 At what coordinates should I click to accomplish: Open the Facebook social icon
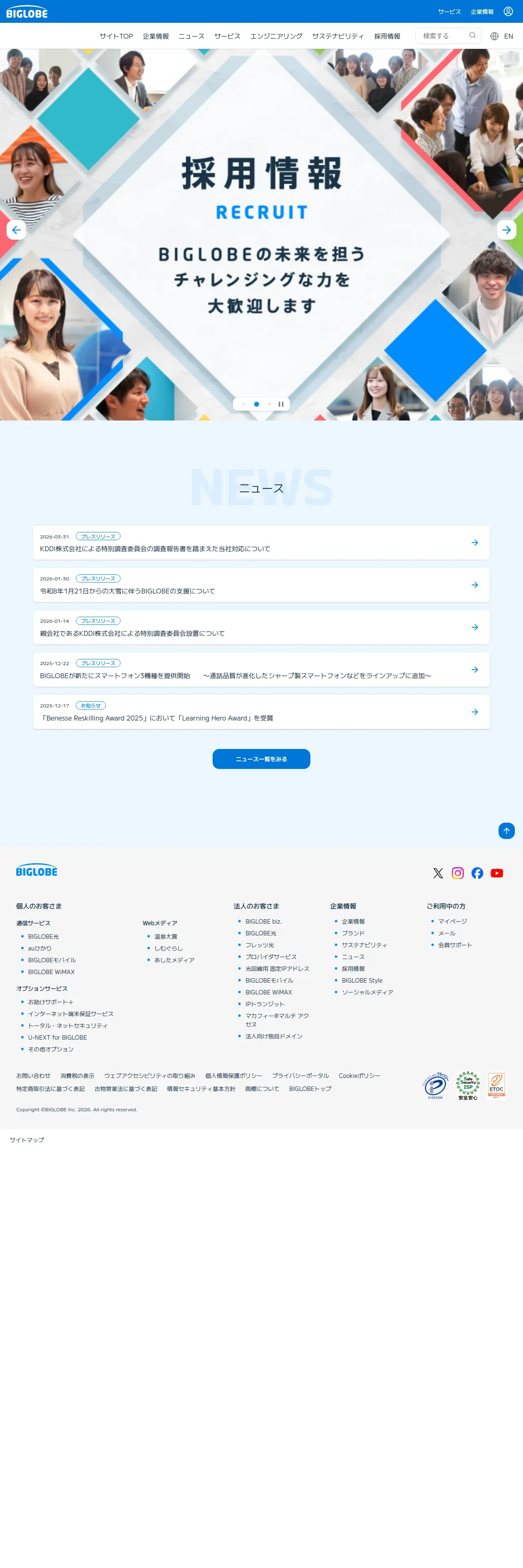pos(477,873)
